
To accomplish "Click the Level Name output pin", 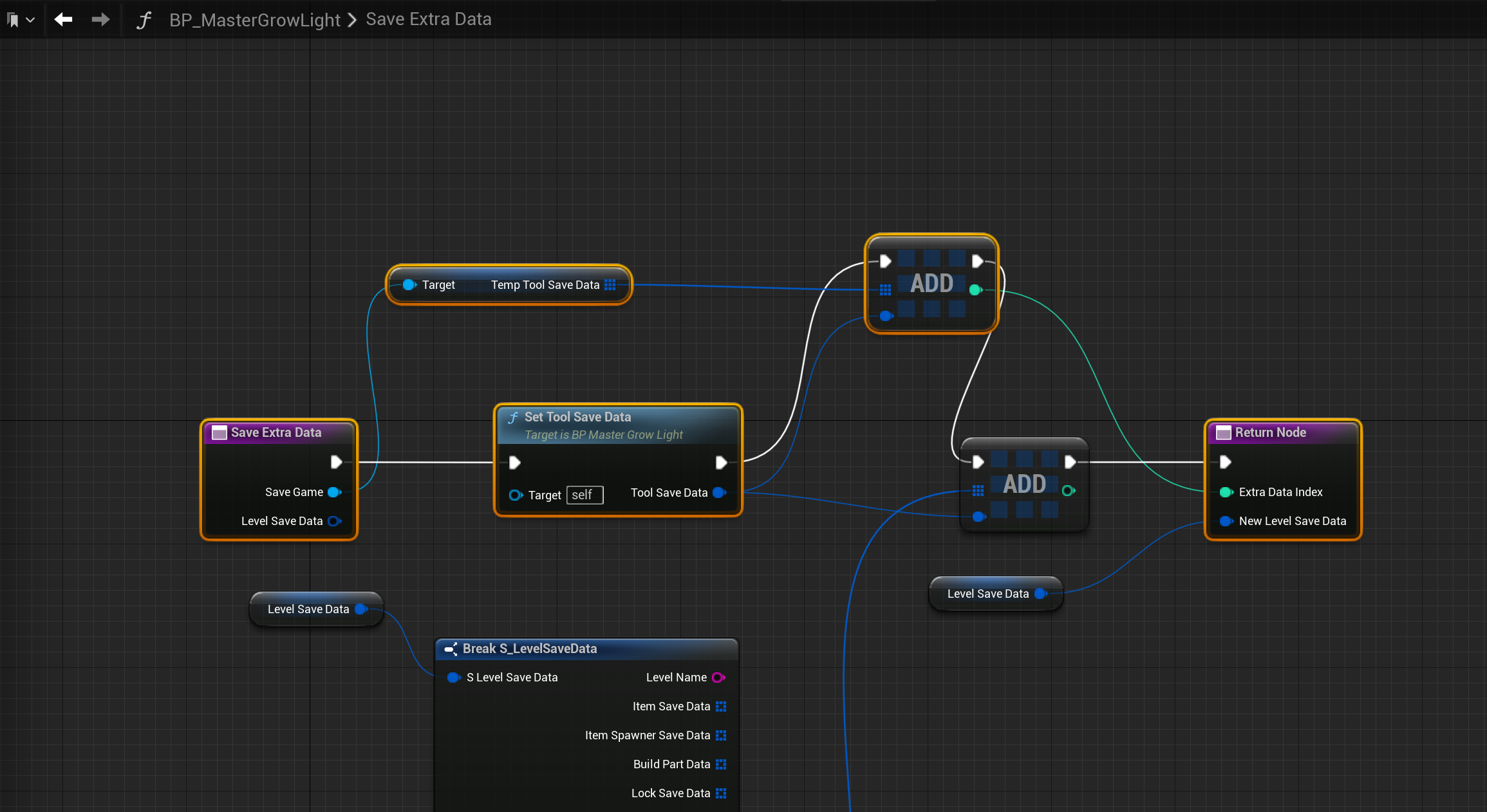I will point(718,678).
